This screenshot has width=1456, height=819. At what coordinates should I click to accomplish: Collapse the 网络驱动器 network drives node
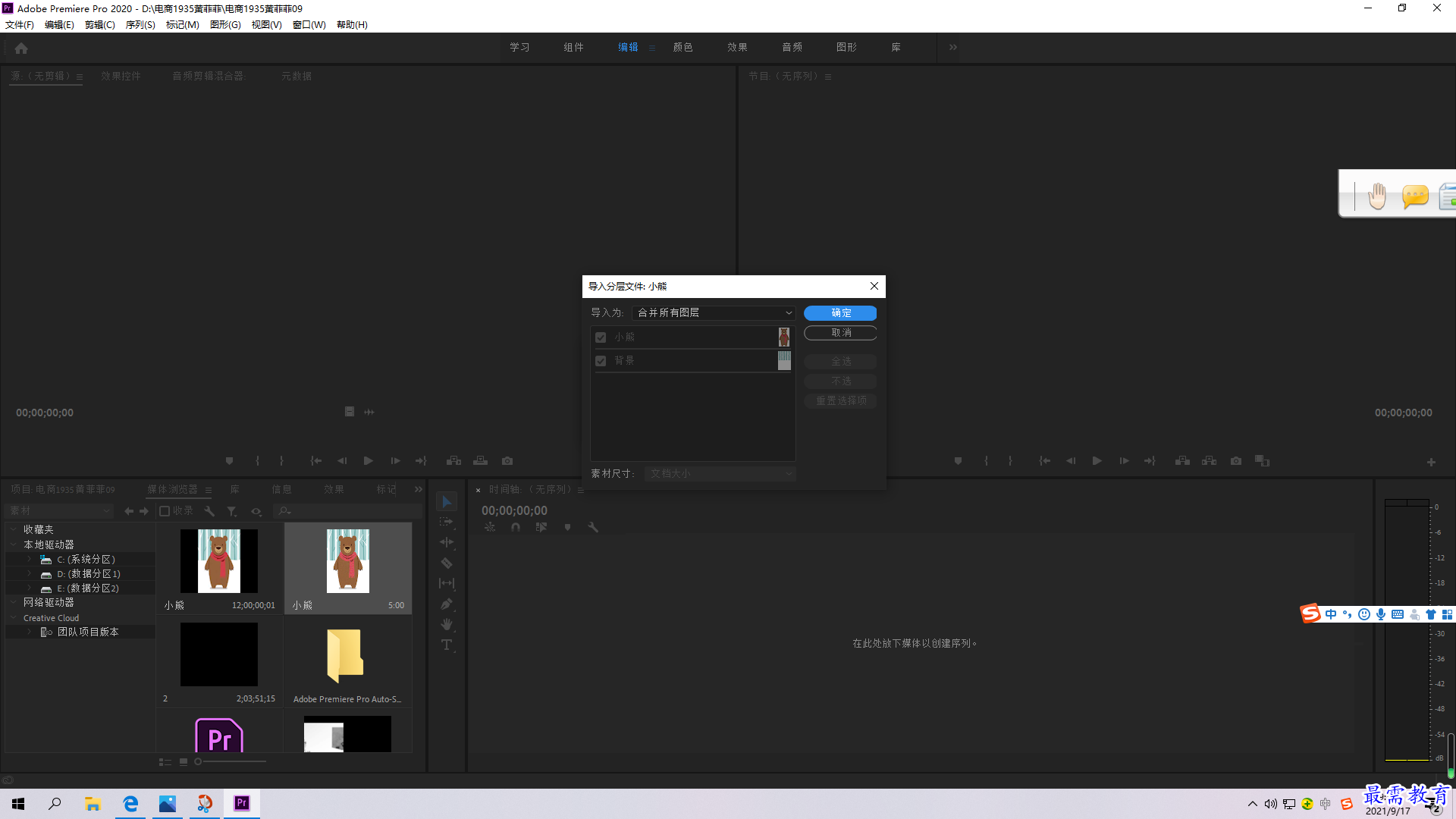[x=14, y=602]
